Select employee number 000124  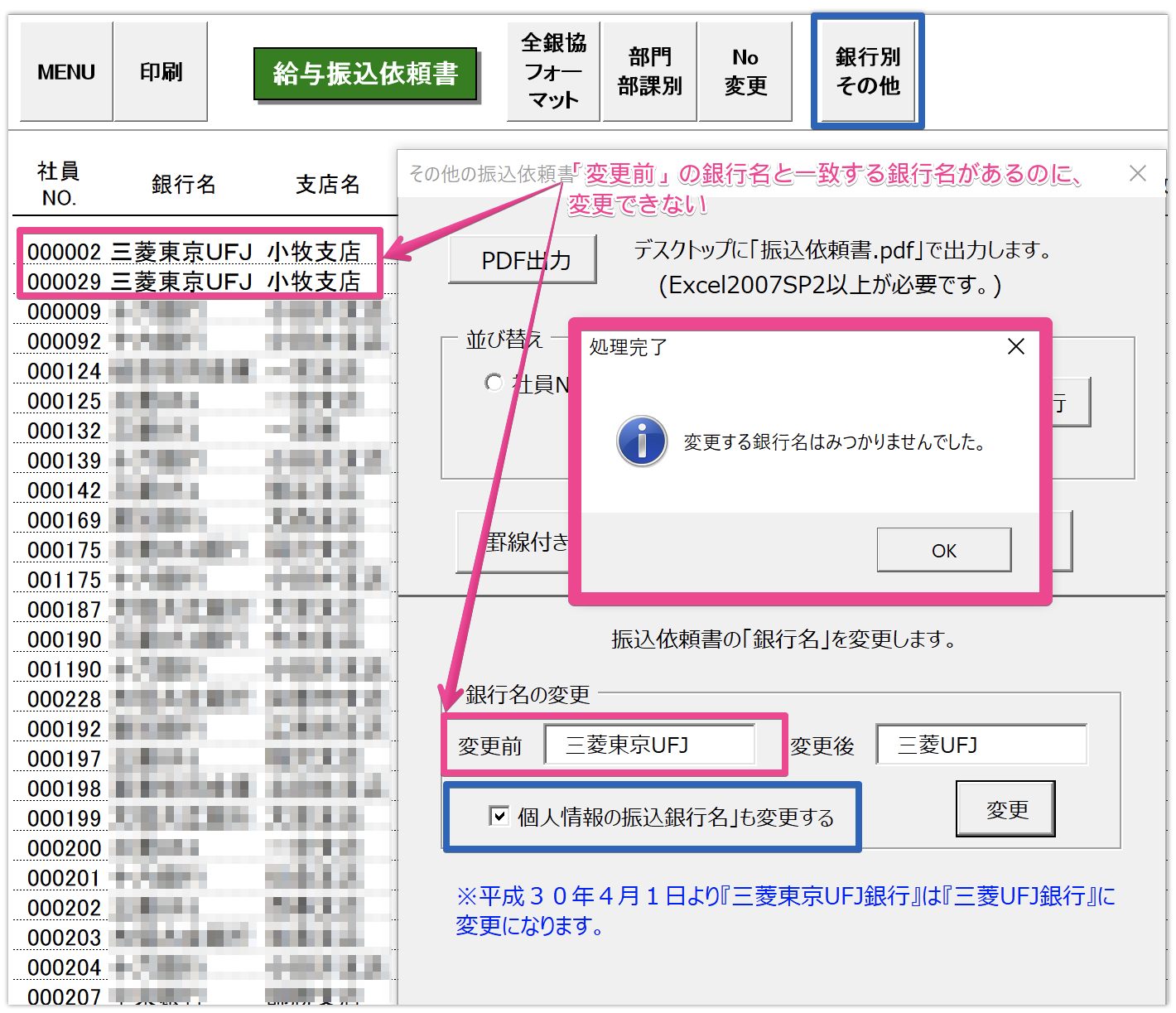click(x=65, y=371)
